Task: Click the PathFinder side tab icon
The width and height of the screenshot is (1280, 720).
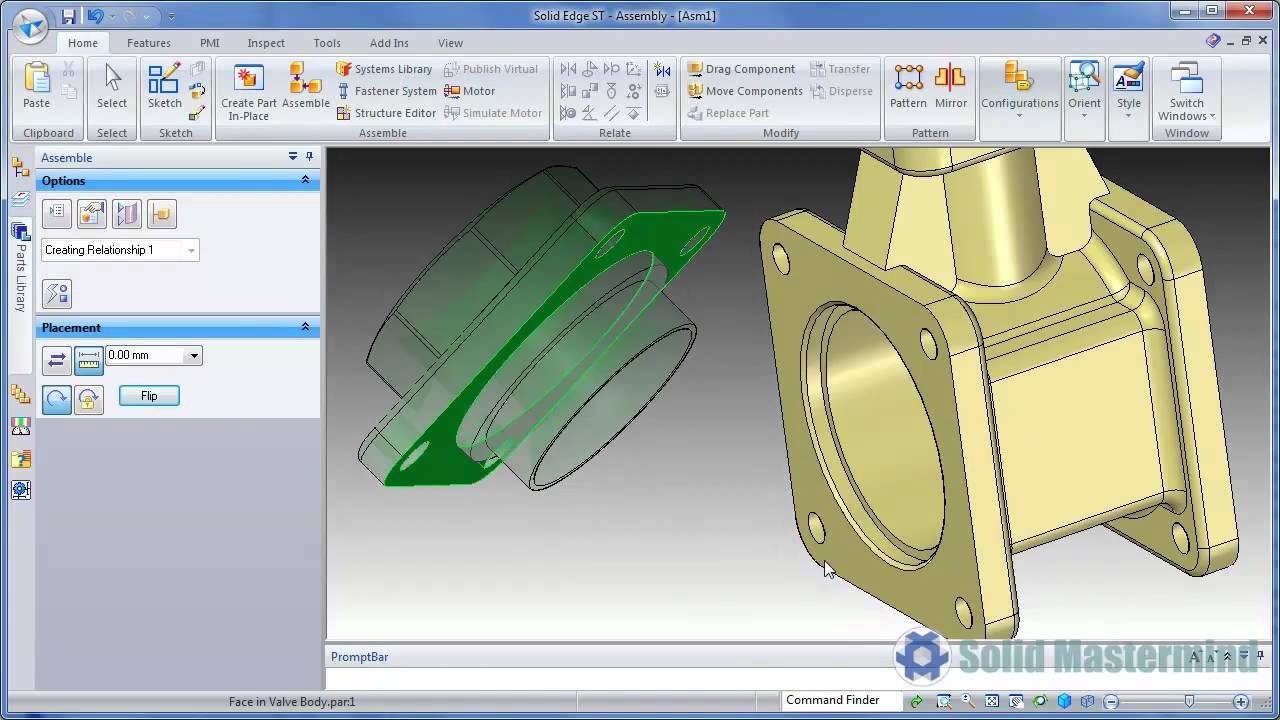Action: (20, 167)
